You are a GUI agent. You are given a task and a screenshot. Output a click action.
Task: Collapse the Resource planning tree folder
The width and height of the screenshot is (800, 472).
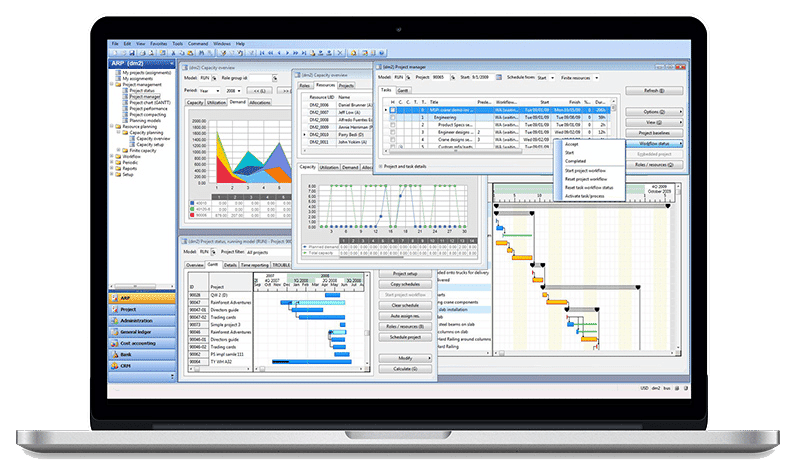coord(112,126)
